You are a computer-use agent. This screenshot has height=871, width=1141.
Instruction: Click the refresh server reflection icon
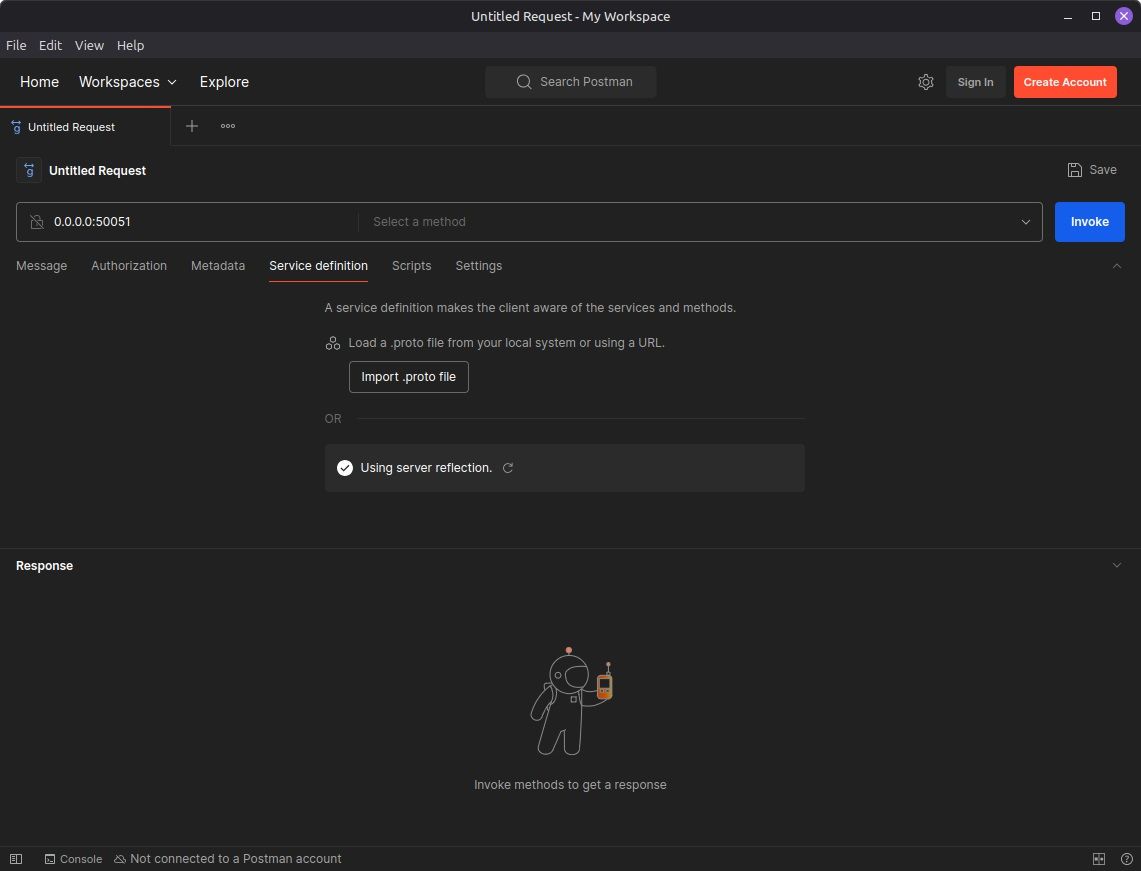coord(508,468)
